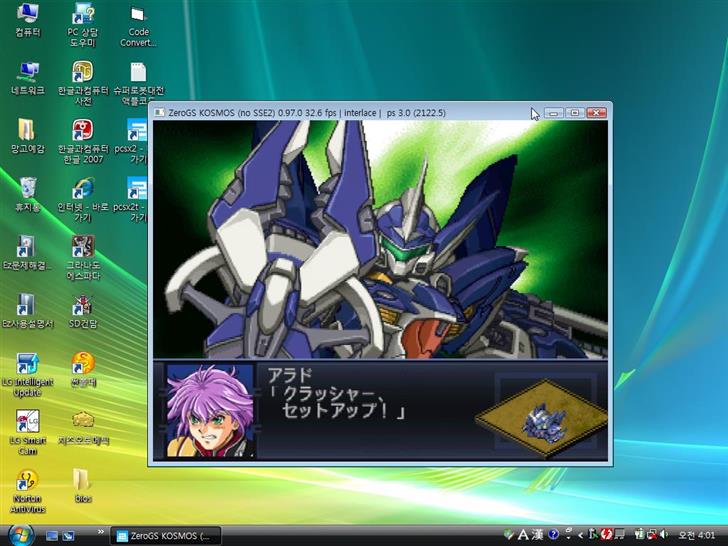The width and height of the screenshot is (728, 546).
Task: Open the SD건담 shortcut
Action: [83, 312]
